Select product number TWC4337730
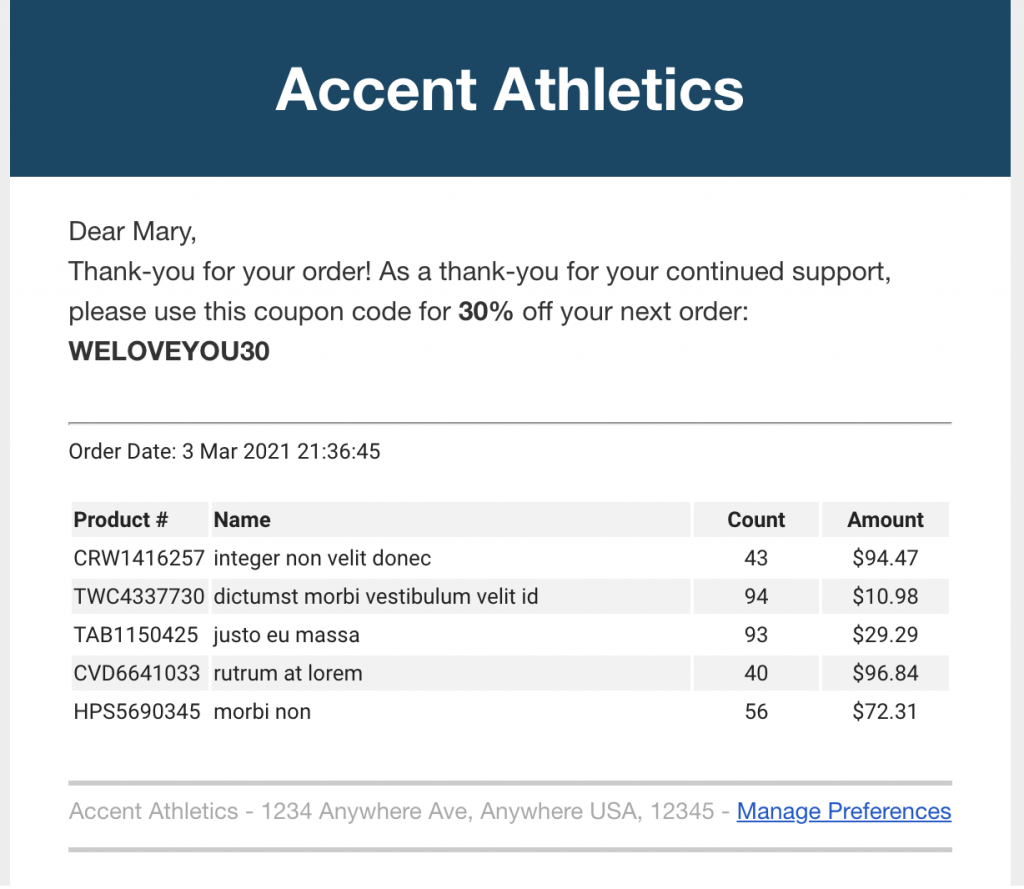1024x889 pixels. click(139, 596)
